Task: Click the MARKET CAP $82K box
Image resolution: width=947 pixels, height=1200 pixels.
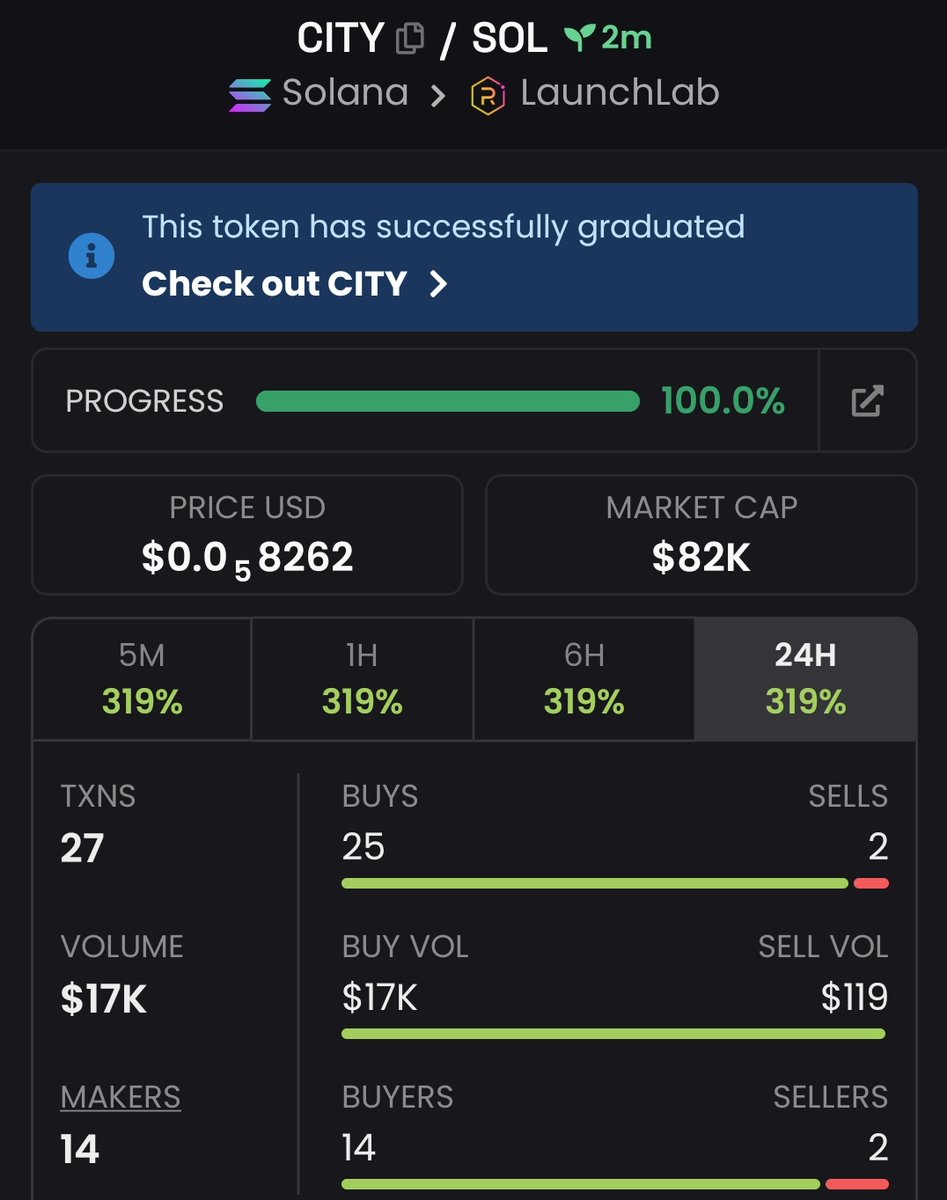Action: click(701, 535)
